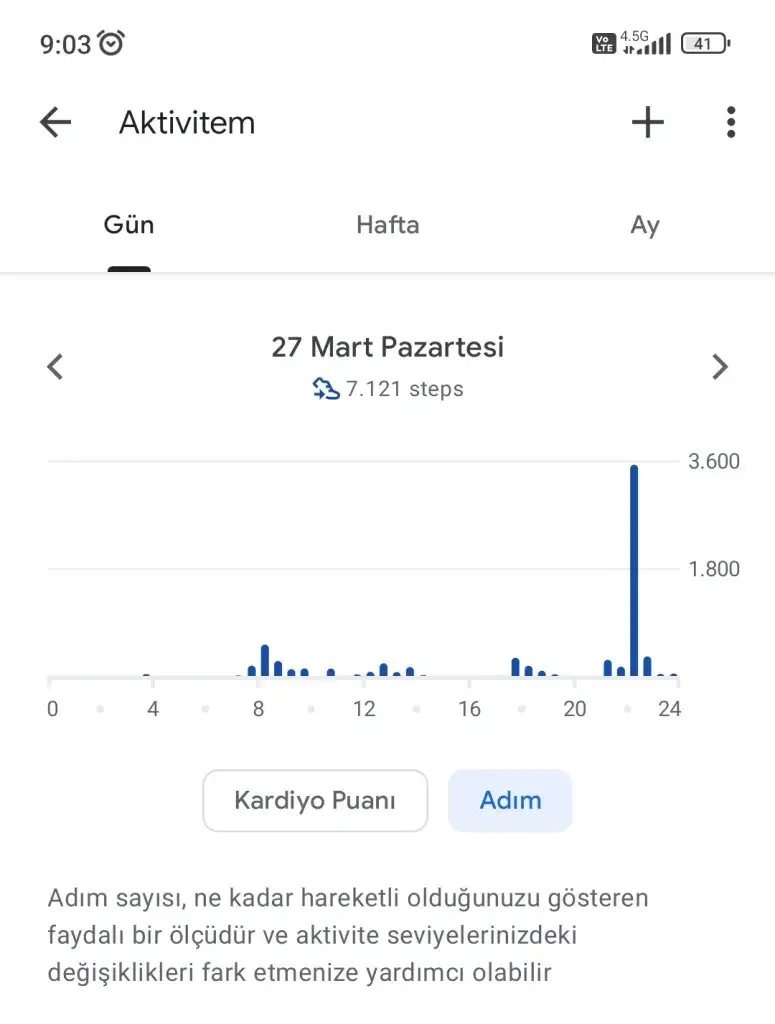
Task: Tap the VoLTE status icon
Action: [x=603, y=43]
